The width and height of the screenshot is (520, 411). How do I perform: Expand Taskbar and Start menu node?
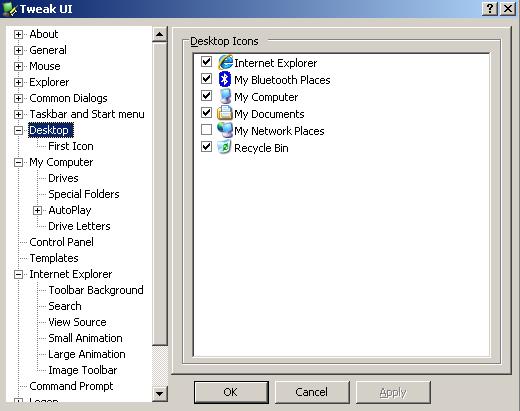pos(18,114)
